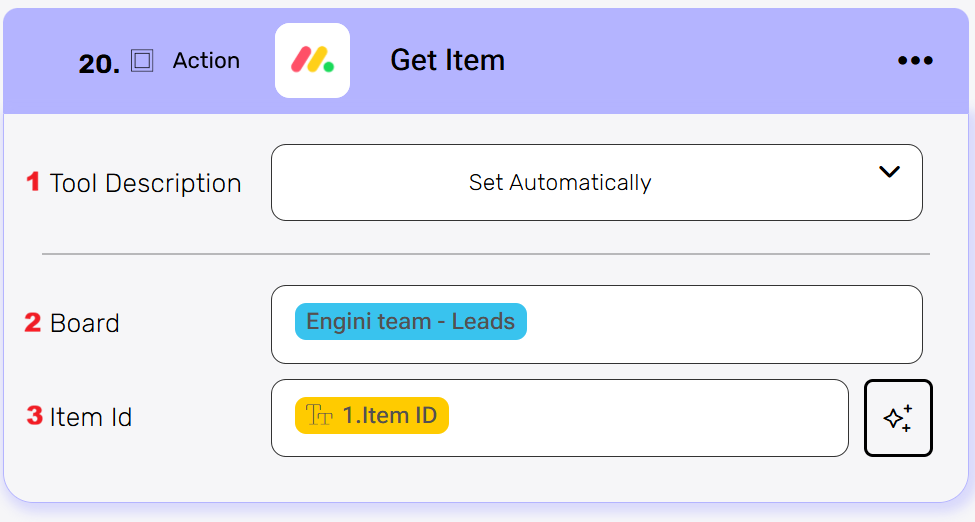Click the square icon next to Action
This screenshot has width=975, height=522.
point(142,61)
